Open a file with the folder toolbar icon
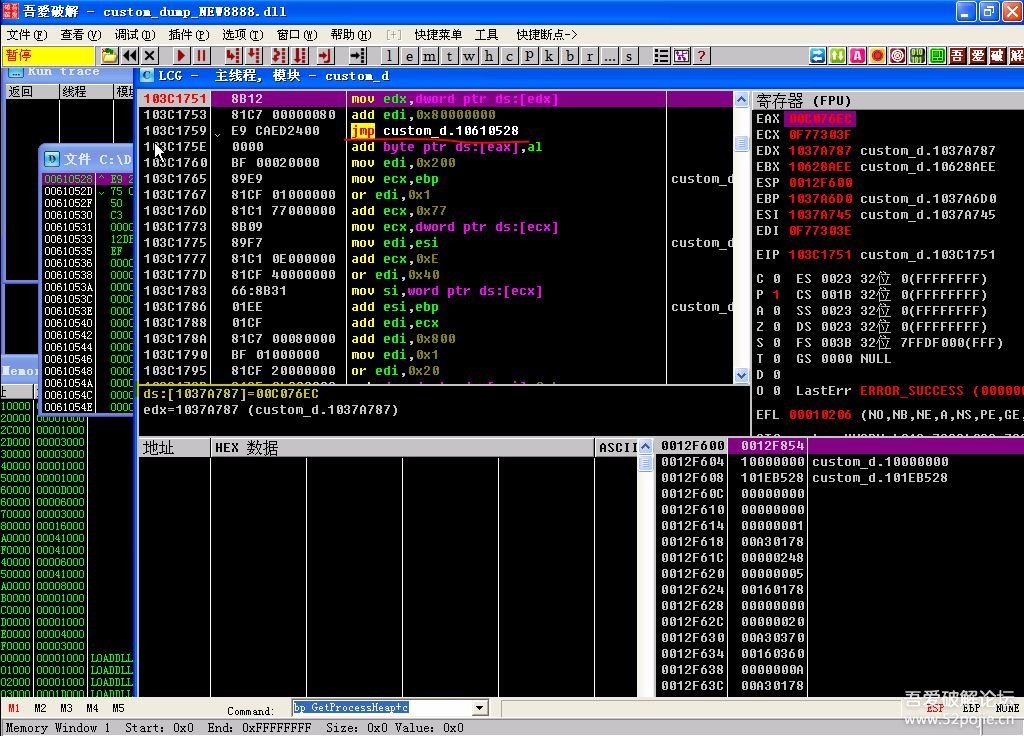 click(x=109, y=56)
